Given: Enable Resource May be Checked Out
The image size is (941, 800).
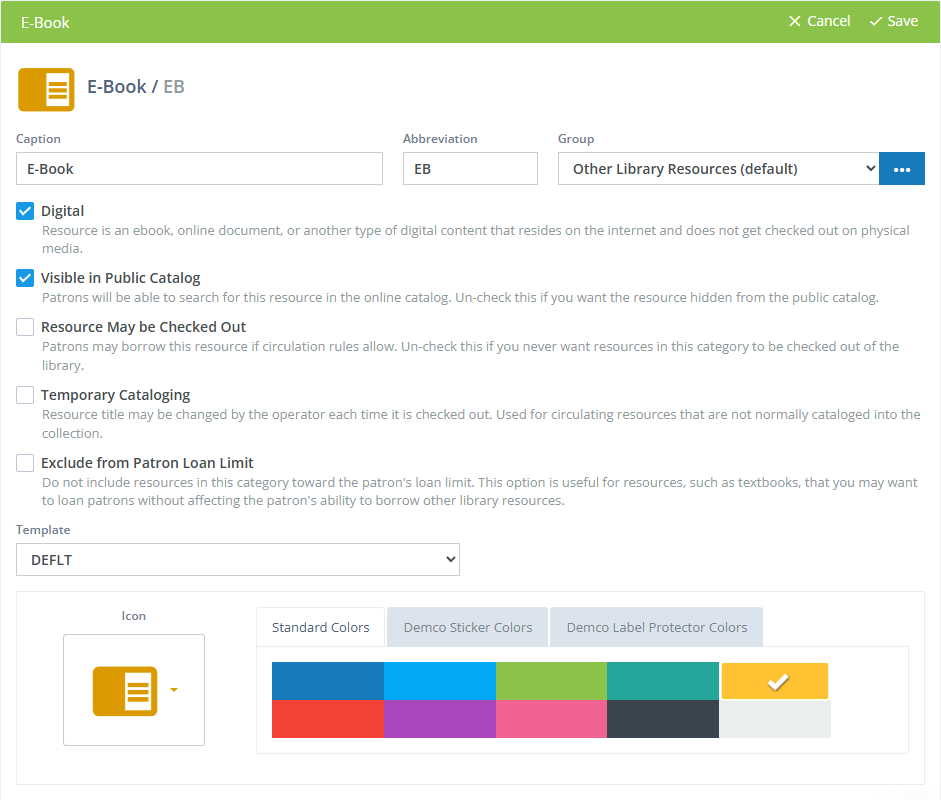Looking at the screenshot, I should [x=24, y=327].
